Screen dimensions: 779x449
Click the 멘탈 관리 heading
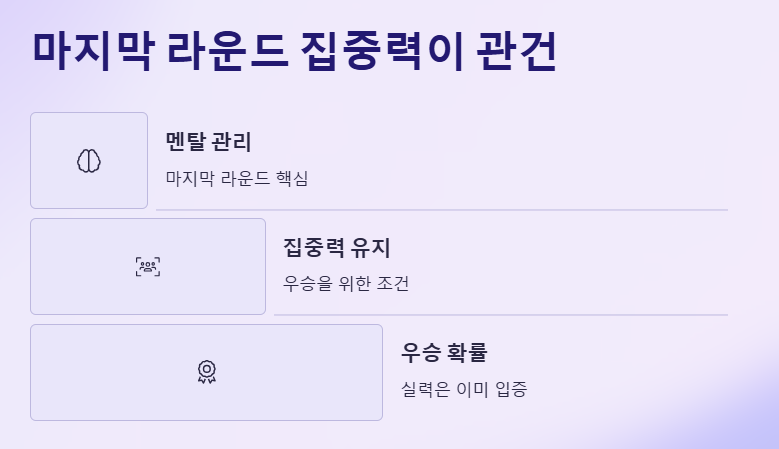tap(209, 142)
